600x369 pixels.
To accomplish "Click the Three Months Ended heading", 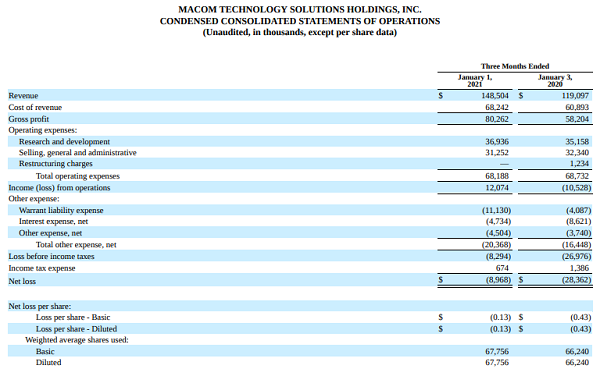I will [515, 66].
